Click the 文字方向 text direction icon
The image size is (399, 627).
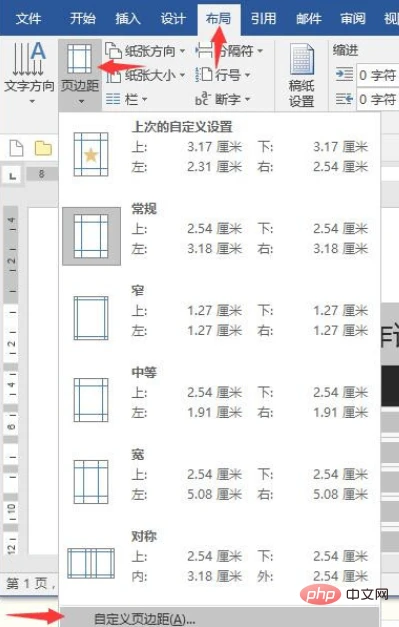29,59
